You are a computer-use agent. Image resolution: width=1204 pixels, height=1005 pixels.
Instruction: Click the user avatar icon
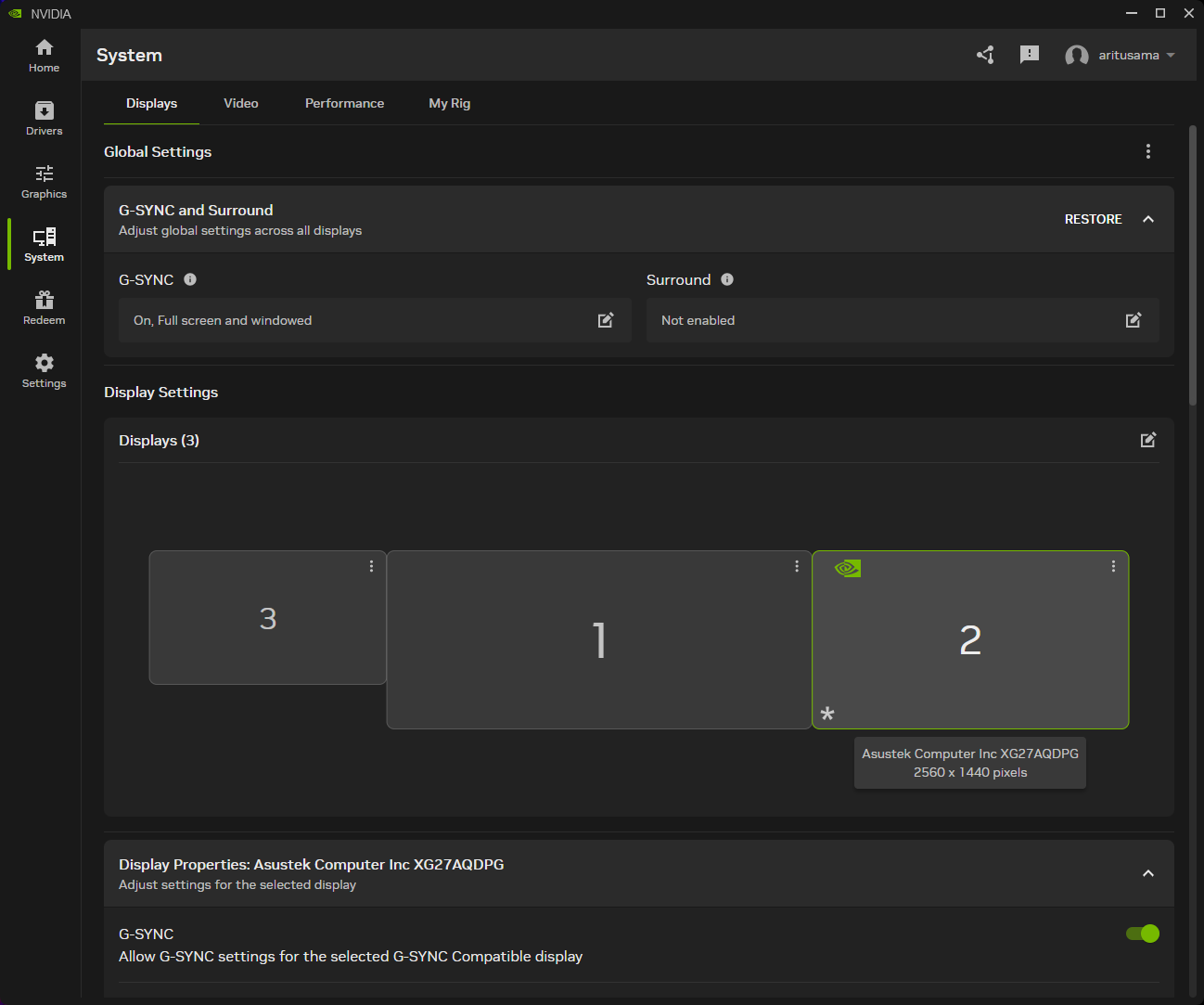(1077, 56)
